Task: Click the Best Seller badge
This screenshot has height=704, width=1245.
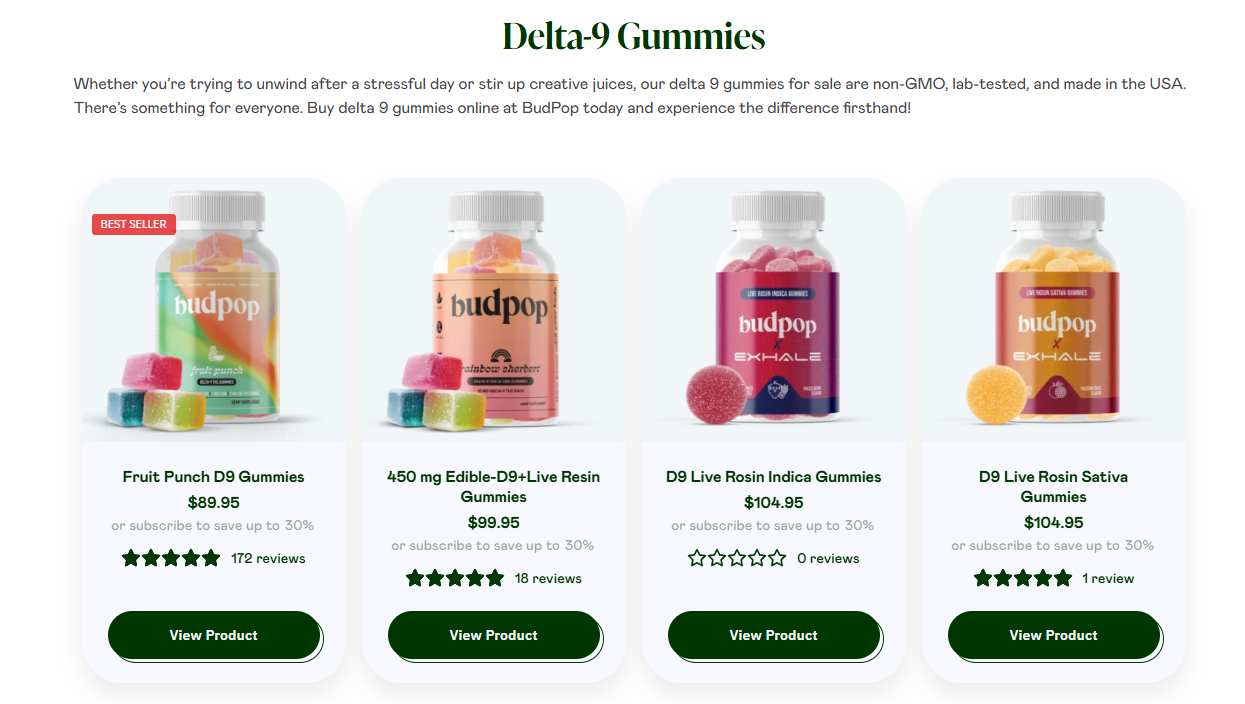Action: pos(134,224)
